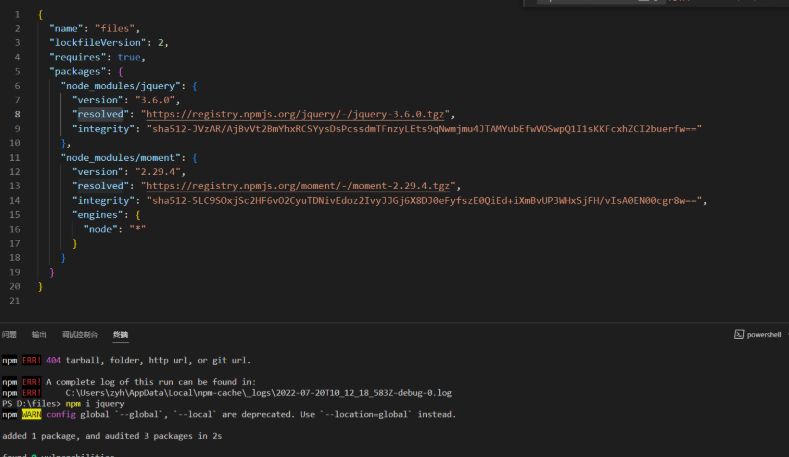This screenshot has width=789, height=457.
Task: Click the "node_modules/jquery" key
Action: 122,86
